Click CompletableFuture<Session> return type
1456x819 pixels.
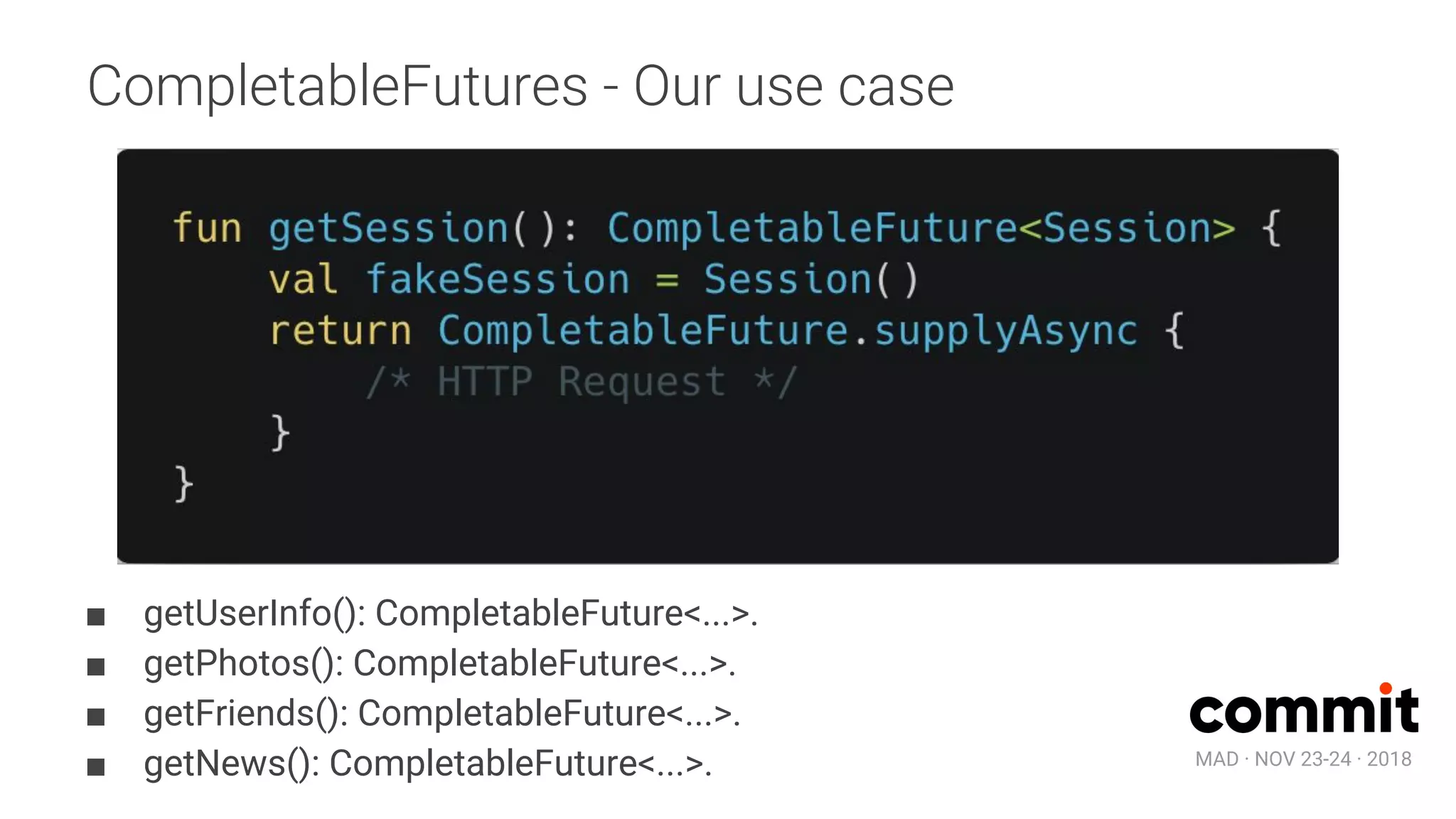point(921,229)
